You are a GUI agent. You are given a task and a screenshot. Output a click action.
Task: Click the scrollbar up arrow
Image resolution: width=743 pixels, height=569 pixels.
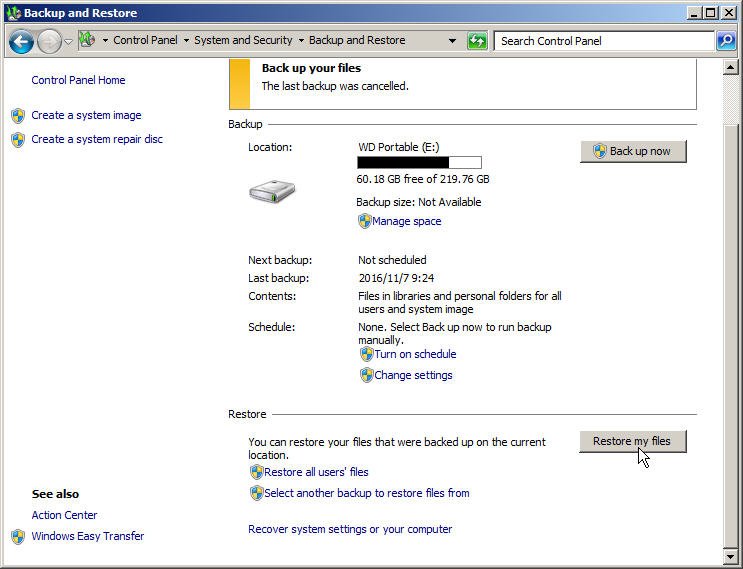(730, 68)
